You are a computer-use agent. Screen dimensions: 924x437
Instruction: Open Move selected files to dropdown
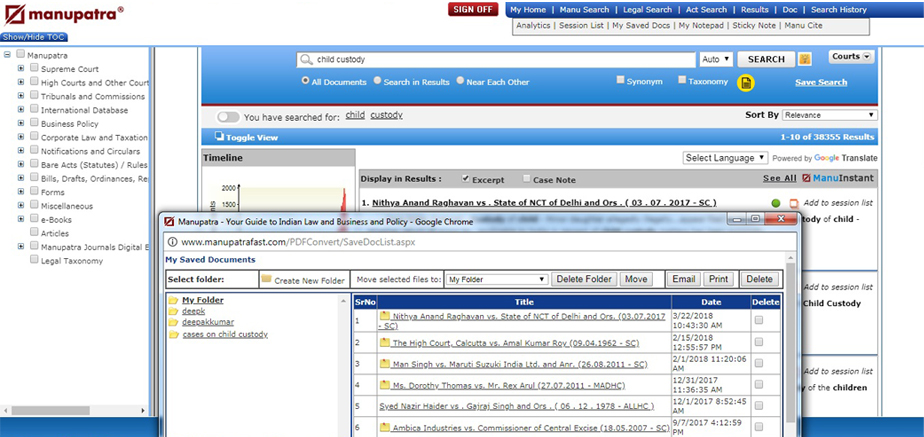tap(497, 279)
